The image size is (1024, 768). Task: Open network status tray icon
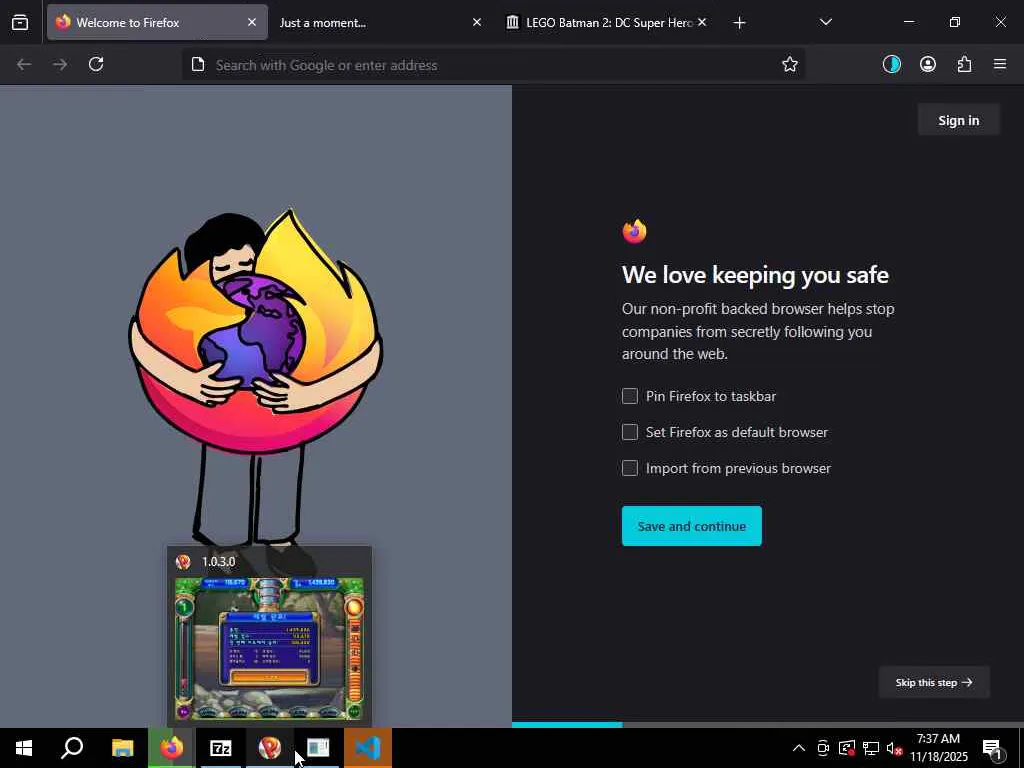[x=871, y=748]
